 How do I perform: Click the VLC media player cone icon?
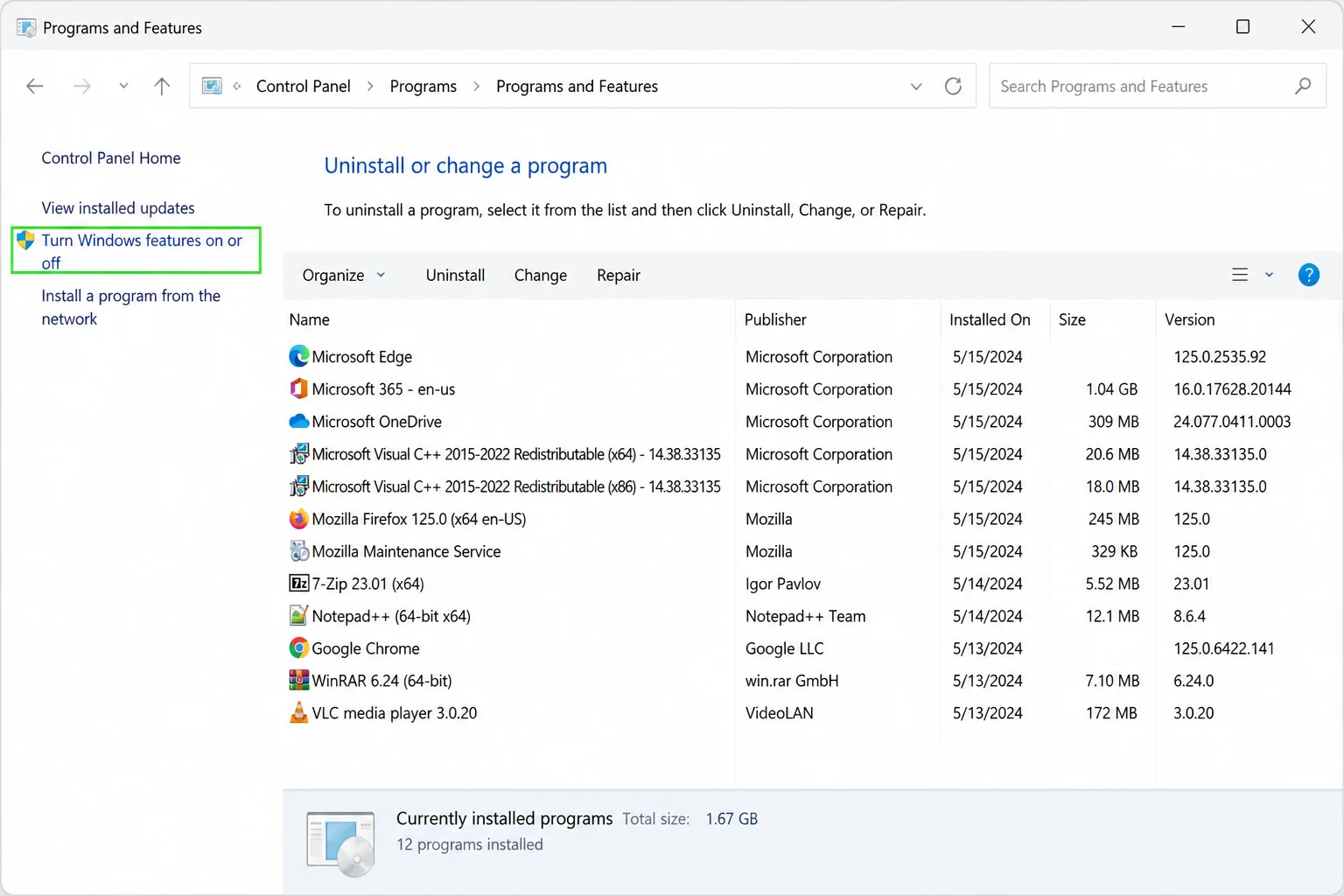299,712
